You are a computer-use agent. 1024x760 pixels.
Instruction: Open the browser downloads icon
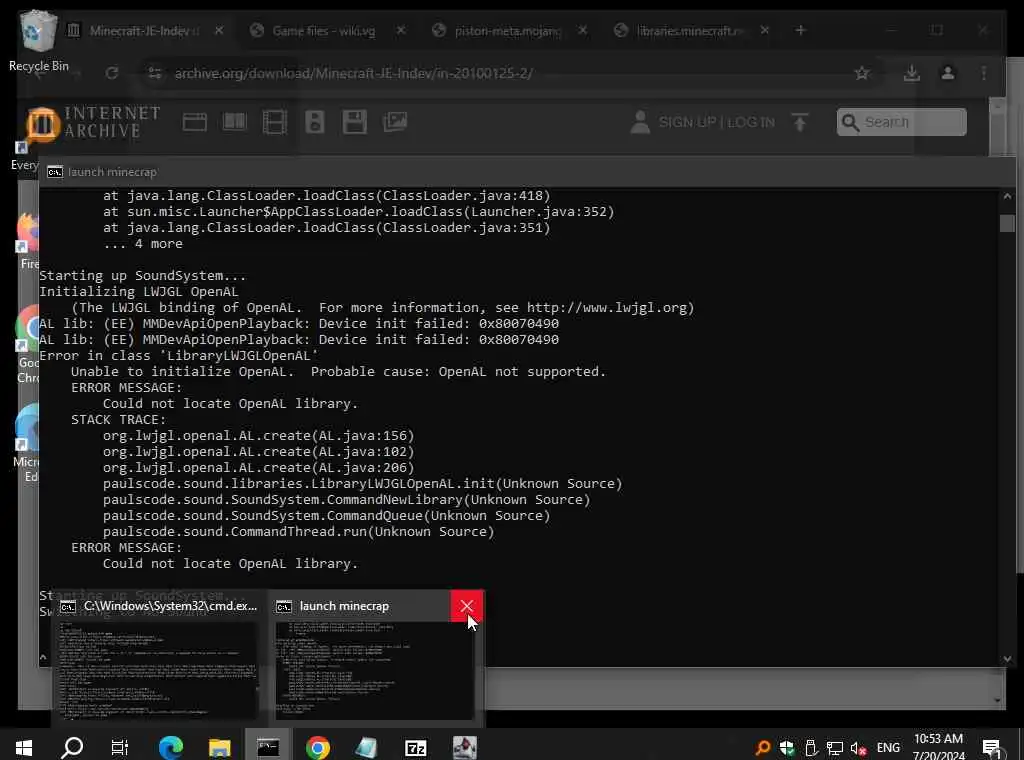point(912,73)
